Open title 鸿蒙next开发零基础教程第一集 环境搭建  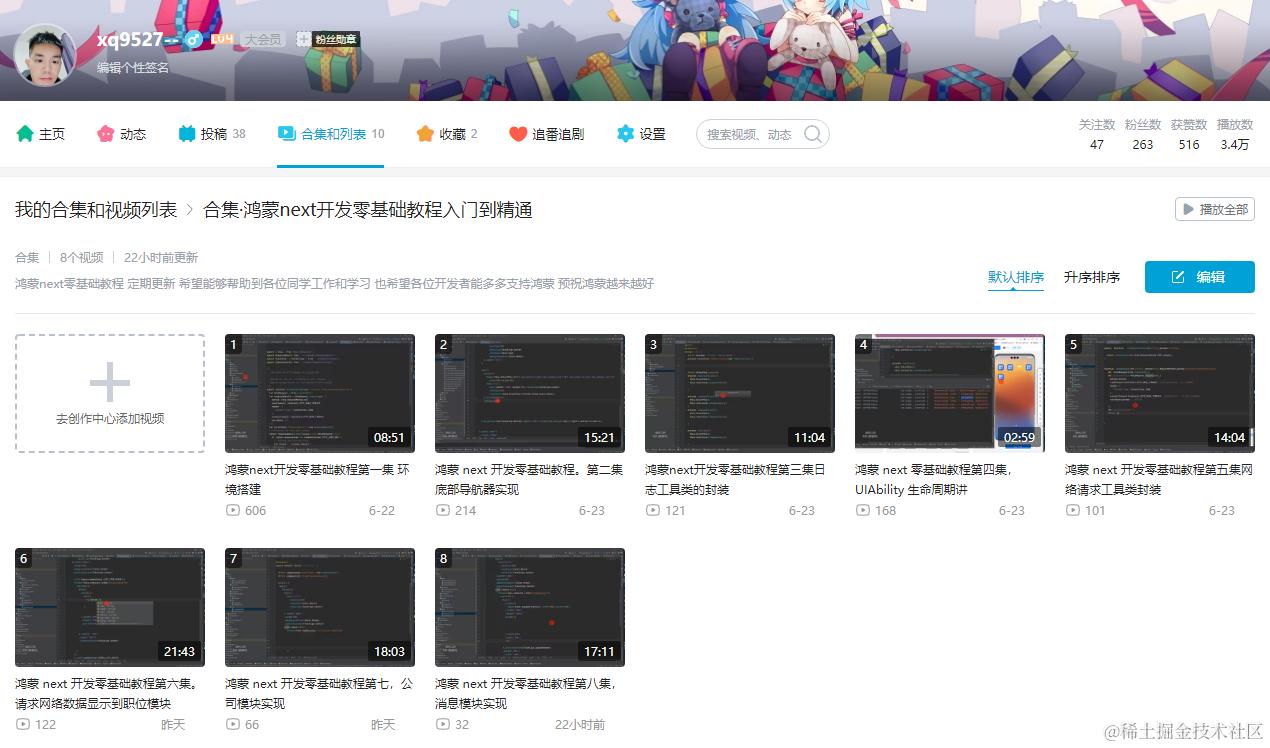[x=317, y=479]
